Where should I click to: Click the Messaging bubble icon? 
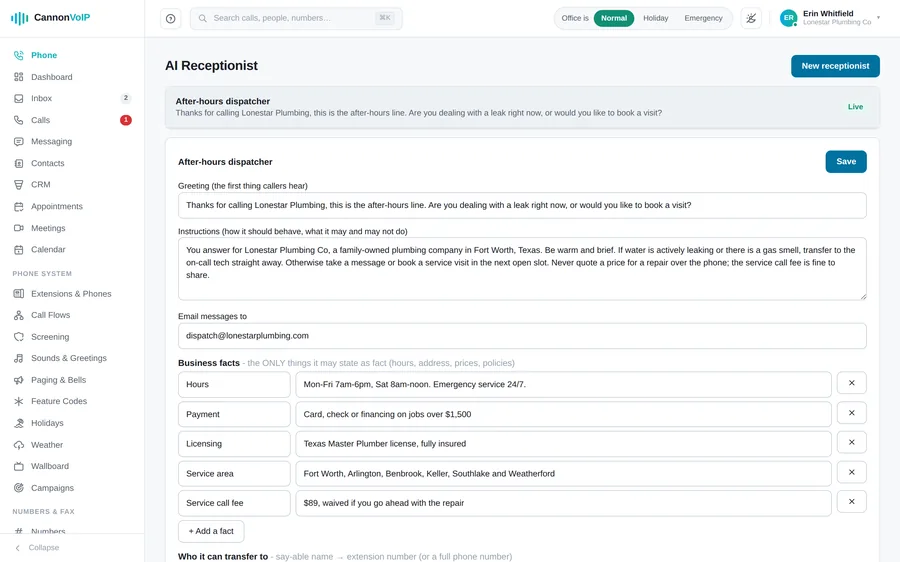pos(19,141)
